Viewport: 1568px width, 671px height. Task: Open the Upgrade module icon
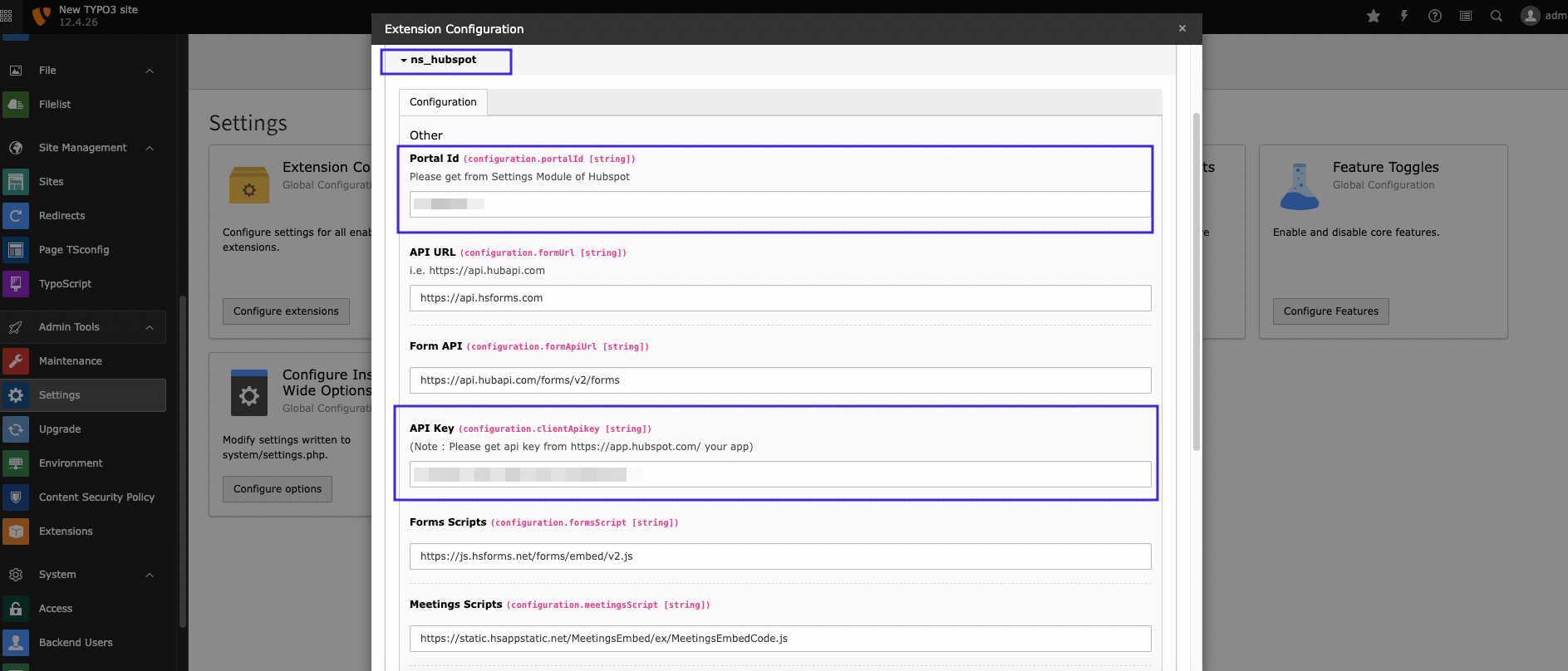point(16,429)
